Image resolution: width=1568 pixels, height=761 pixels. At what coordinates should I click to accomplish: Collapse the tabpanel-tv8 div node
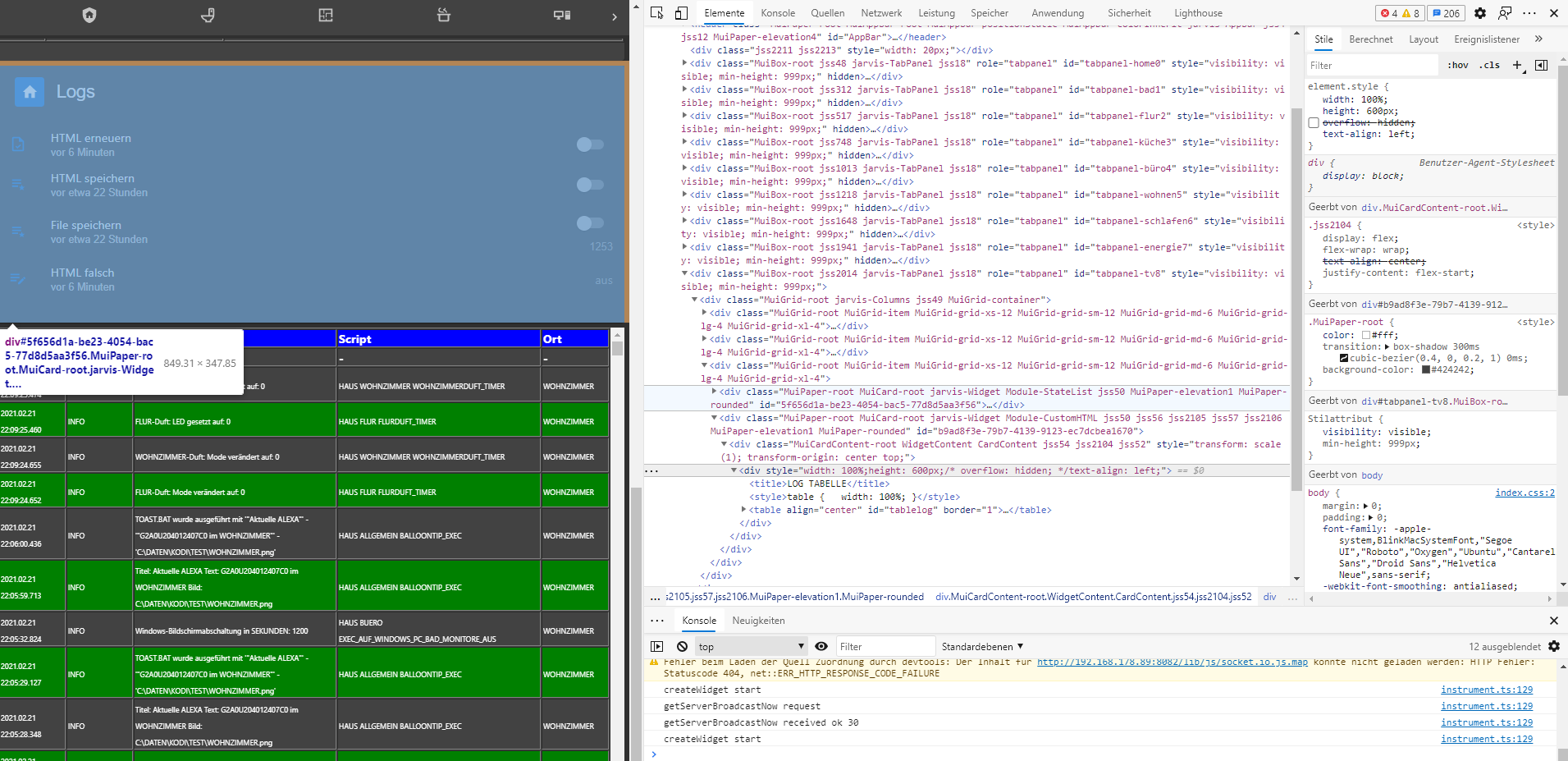click(x=685, y=273)
